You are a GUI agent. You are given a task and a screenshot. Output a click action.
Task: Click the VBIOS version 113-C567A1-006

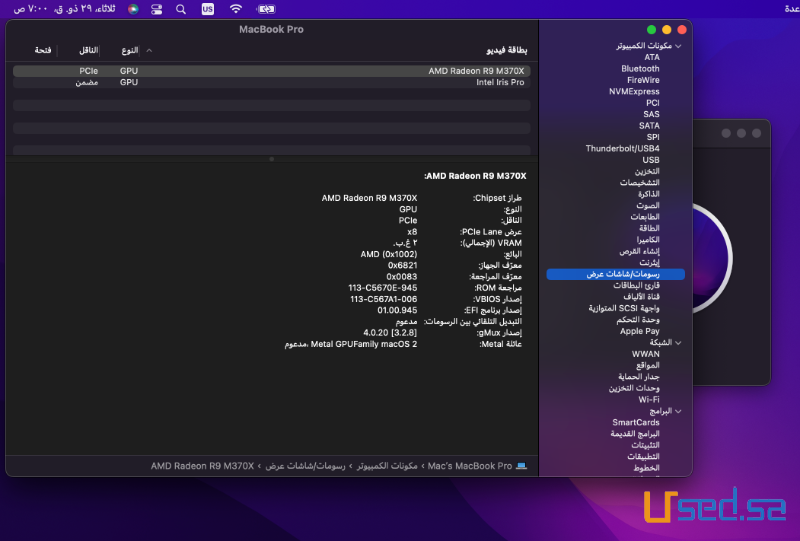pos(383,299)
